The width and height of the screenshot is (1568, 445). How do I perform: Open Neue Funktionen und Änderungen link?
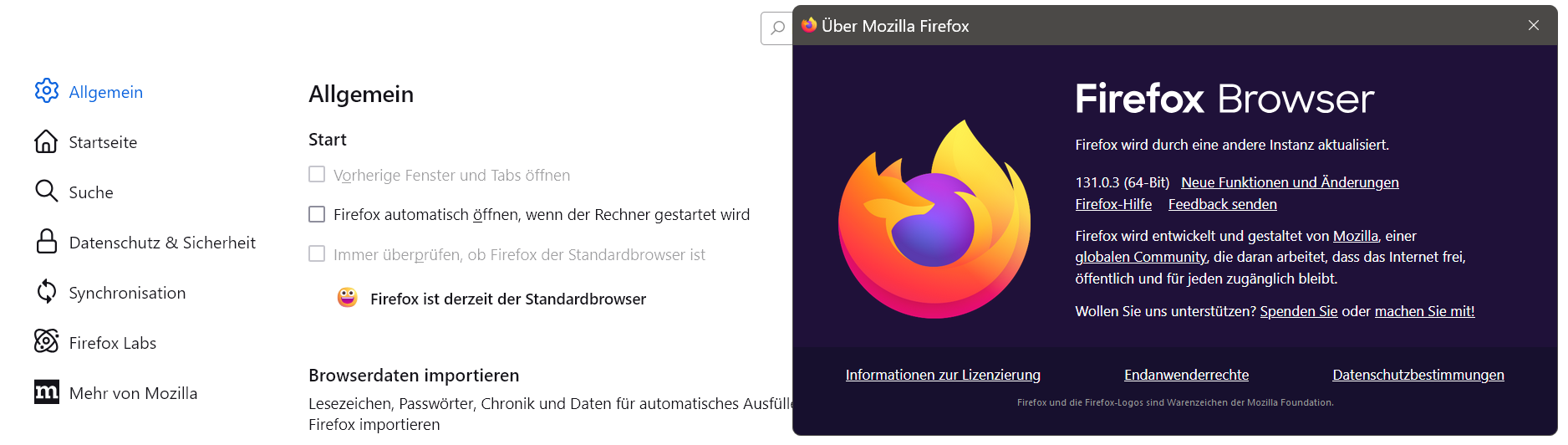pos(1290,182)
